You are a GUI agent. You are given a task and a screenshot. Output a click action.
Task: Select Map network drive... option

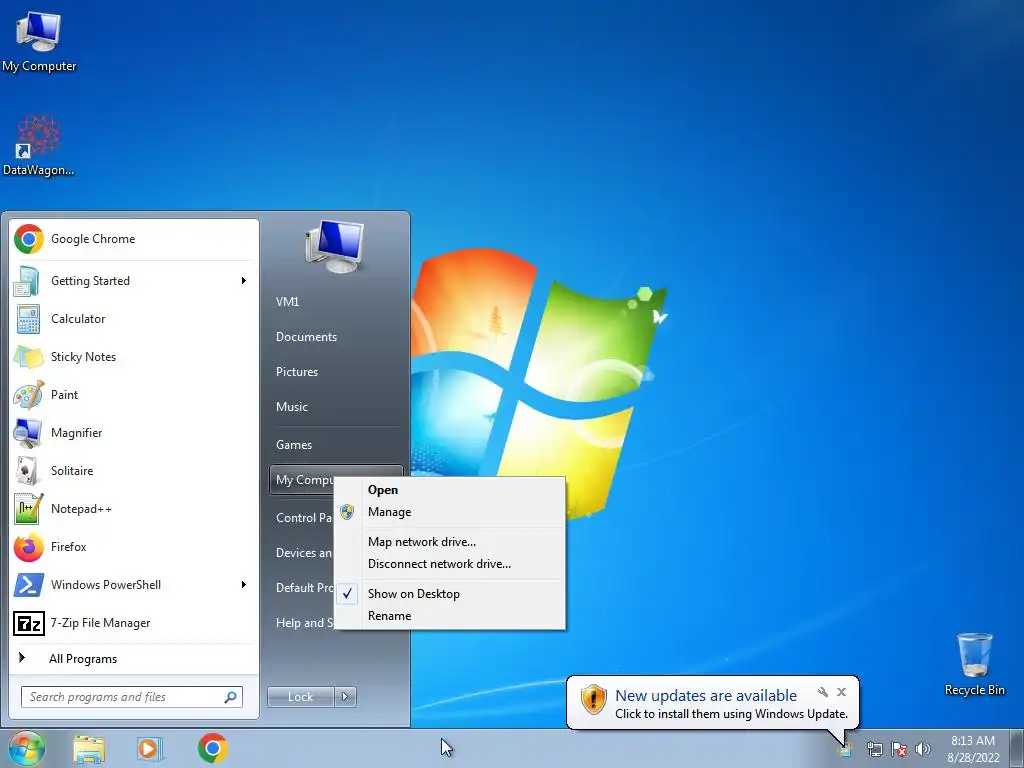click(x=450, y=542)
